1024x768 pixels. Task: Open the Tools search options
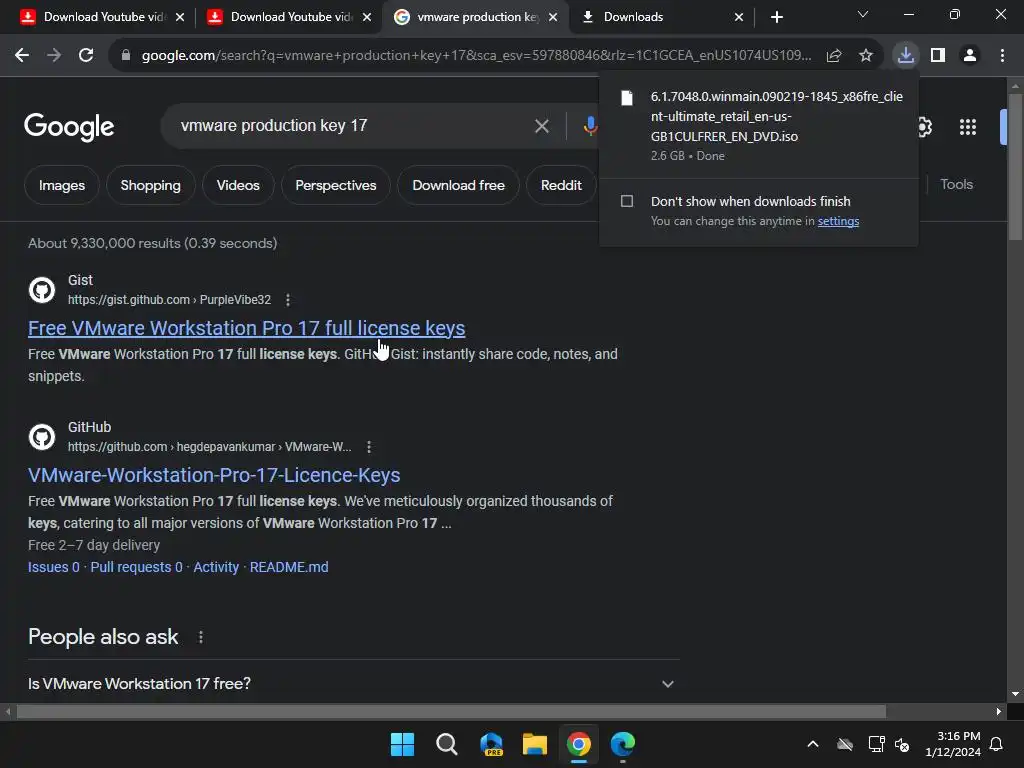956,184
